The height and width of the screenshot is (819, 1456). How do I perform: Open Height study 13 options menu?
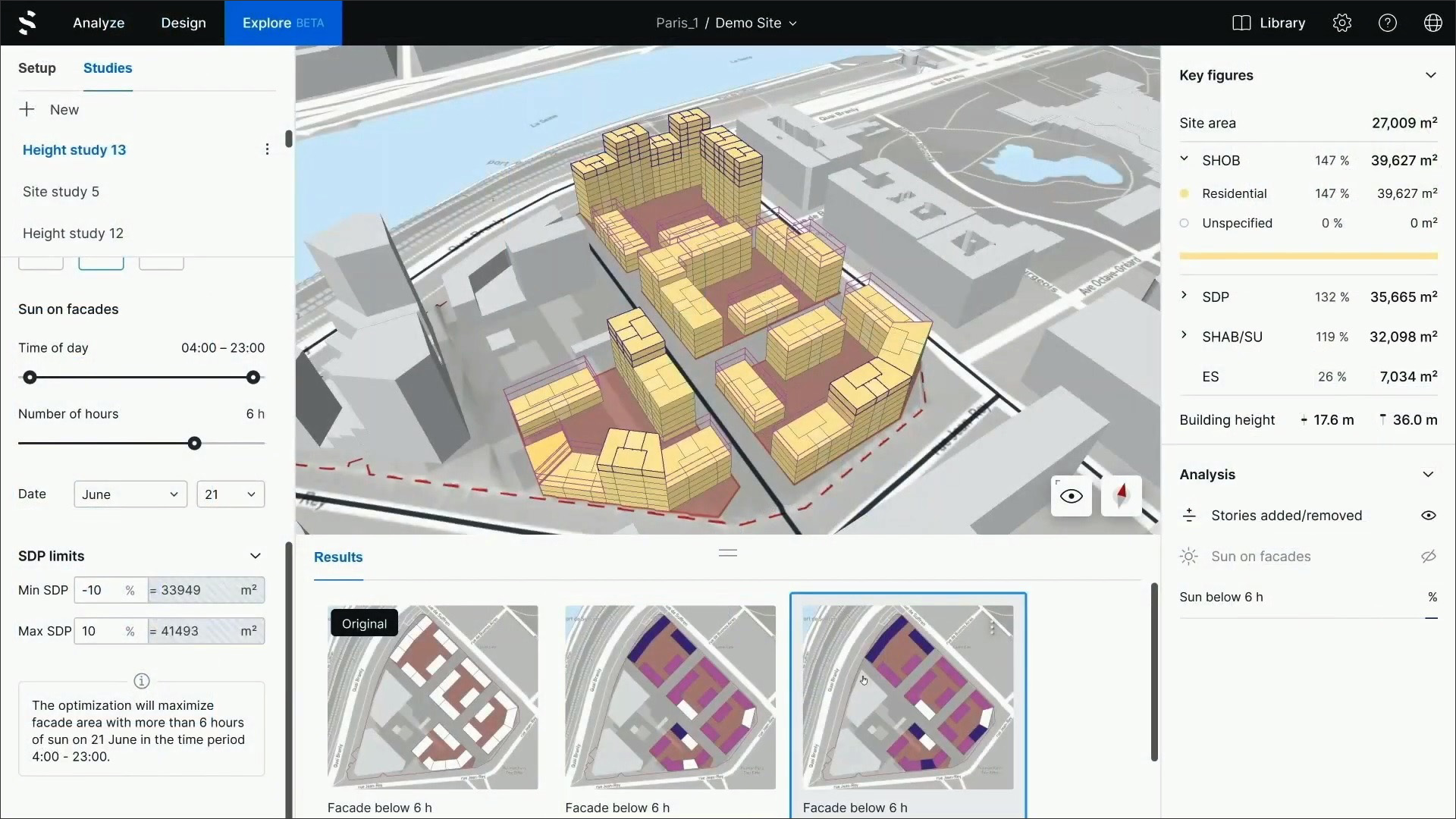coord(267,149)
